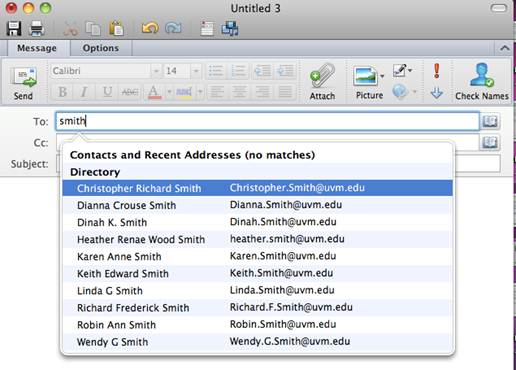This screenshot has width=516, height=370.
Task: Toggle Bold formatting button
Action: 62,92
